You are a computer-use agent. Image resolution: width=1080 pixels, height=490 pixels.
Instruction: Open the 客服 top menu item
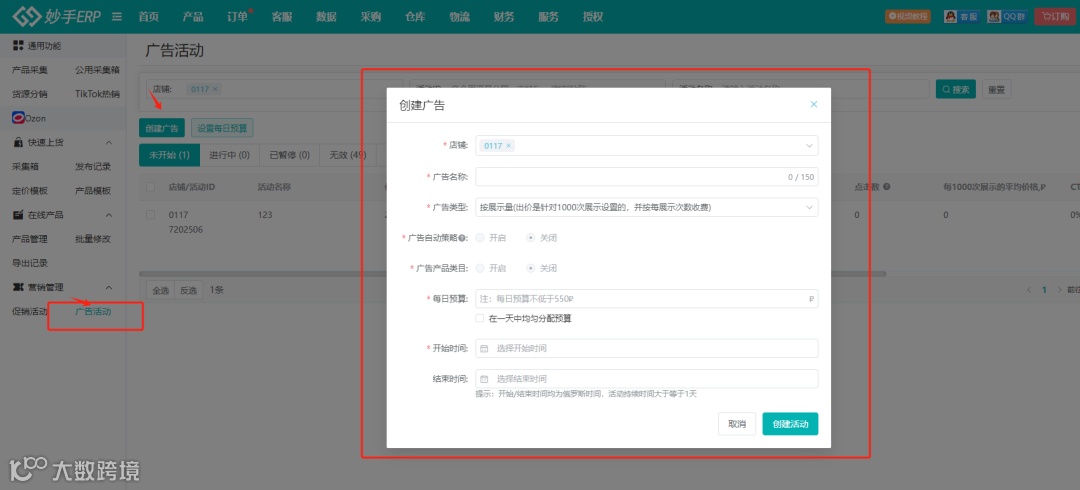(282, 17)
